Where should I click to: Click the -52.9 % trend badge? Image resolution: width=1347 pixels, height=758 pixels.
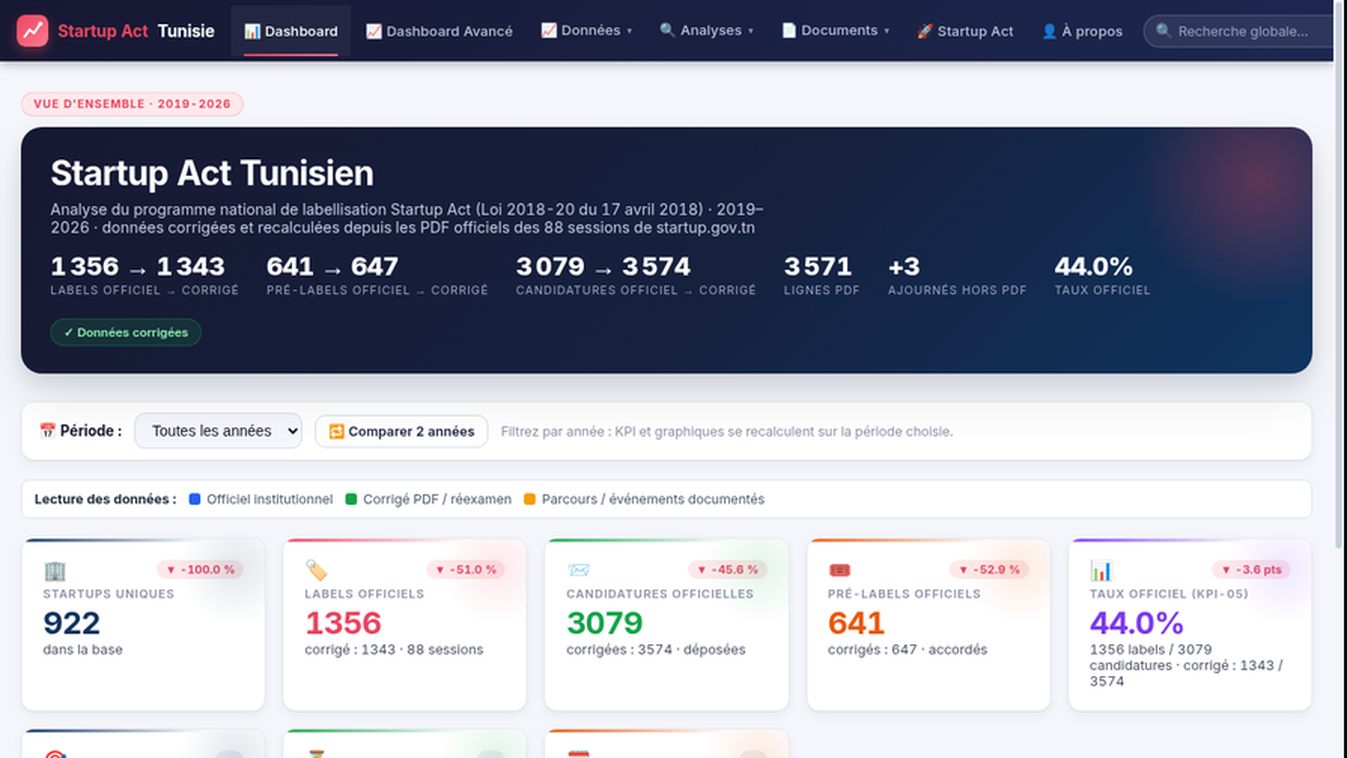click(989, 570)
